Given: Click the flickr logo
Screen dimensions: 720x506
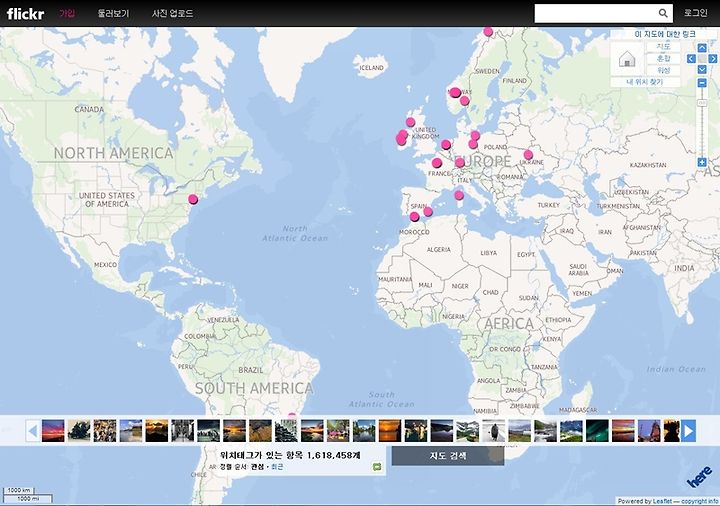Looking at the screenshot, I should tap(26, 13).
